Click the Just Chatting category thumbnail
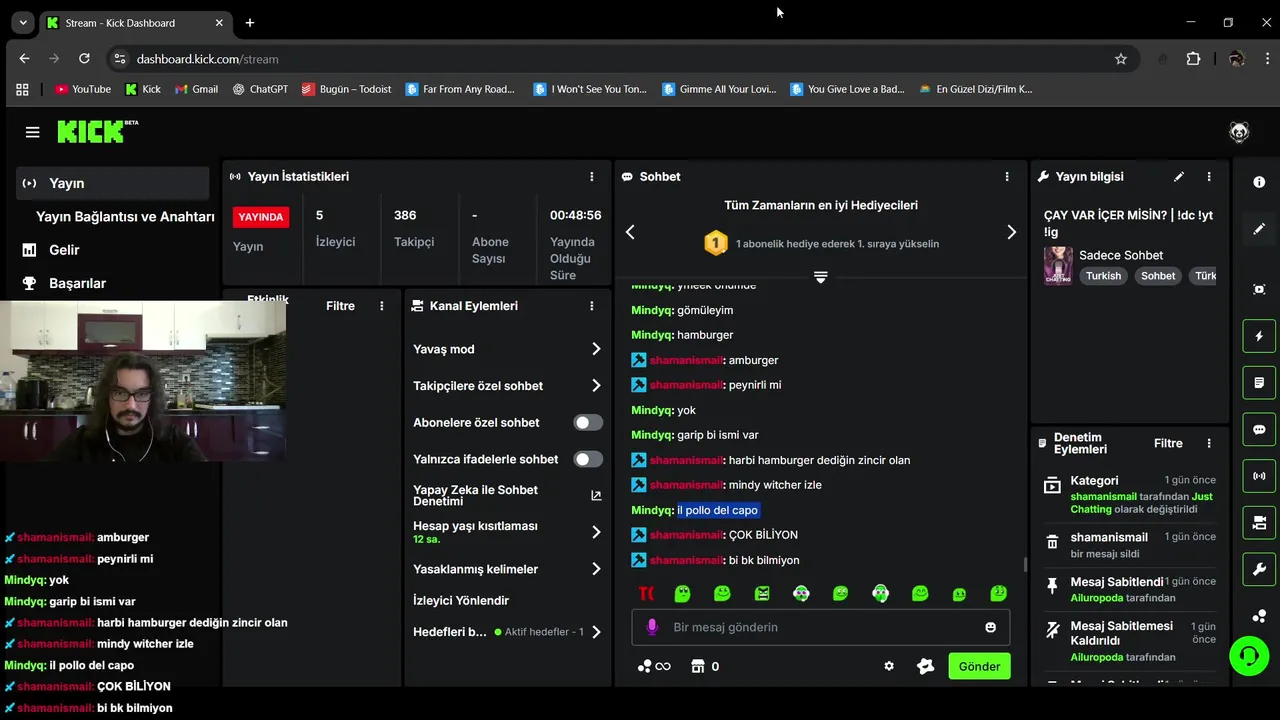Screen dimensions: 1280x720 (x=1058, y=266)
